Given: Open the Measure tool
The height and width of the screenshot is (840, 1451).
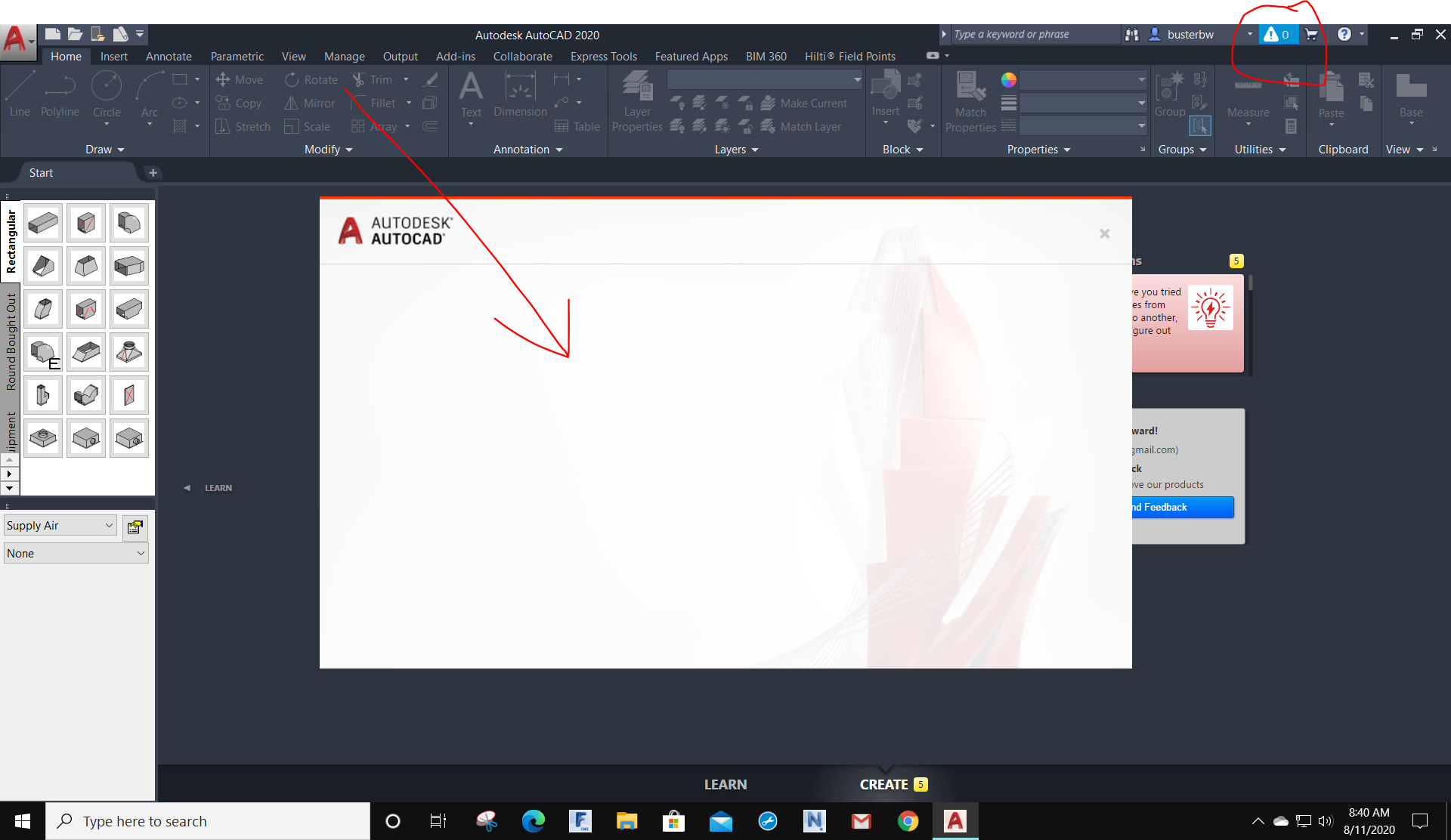Looking at the screenshot, I should tap(1247, 98).
